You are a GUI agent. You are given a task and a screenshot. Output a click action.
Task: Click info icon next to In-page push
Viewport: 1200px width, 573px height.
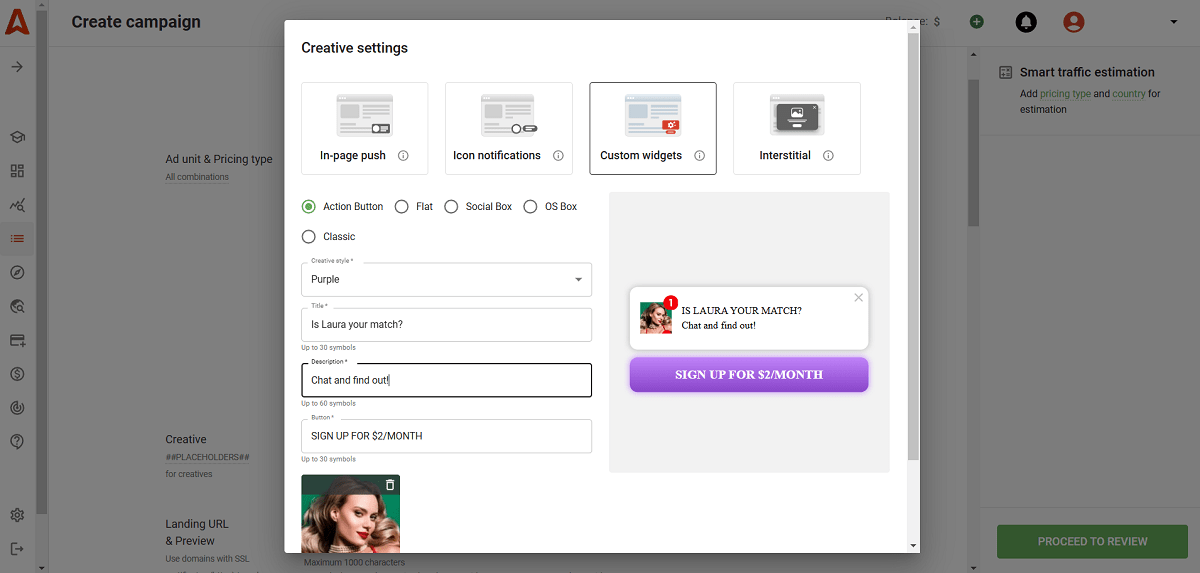403,156
